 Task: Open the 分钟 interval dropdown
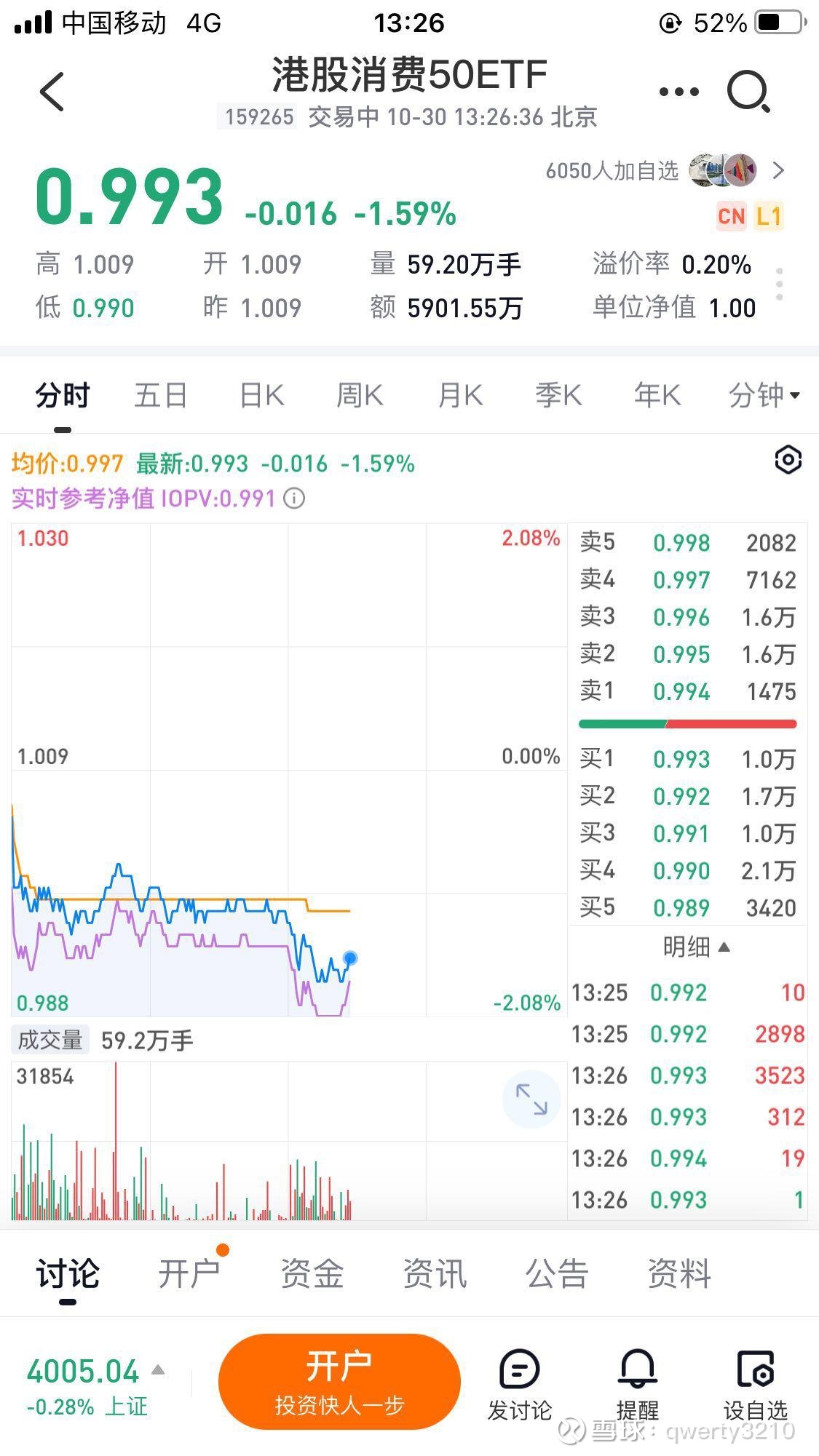pyautogui.click(x=764, y=396)
